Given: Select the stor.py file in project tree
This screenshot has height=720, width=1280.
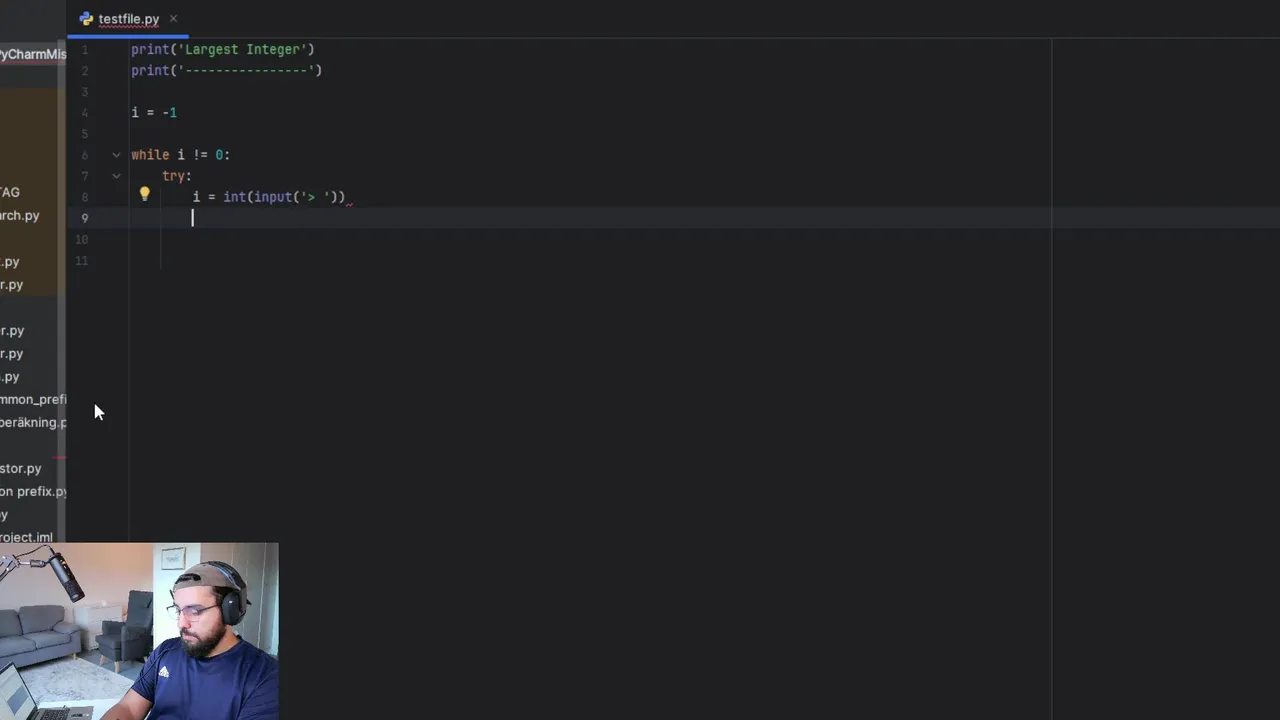Looking at the screenshot, I should click(21, 468).
